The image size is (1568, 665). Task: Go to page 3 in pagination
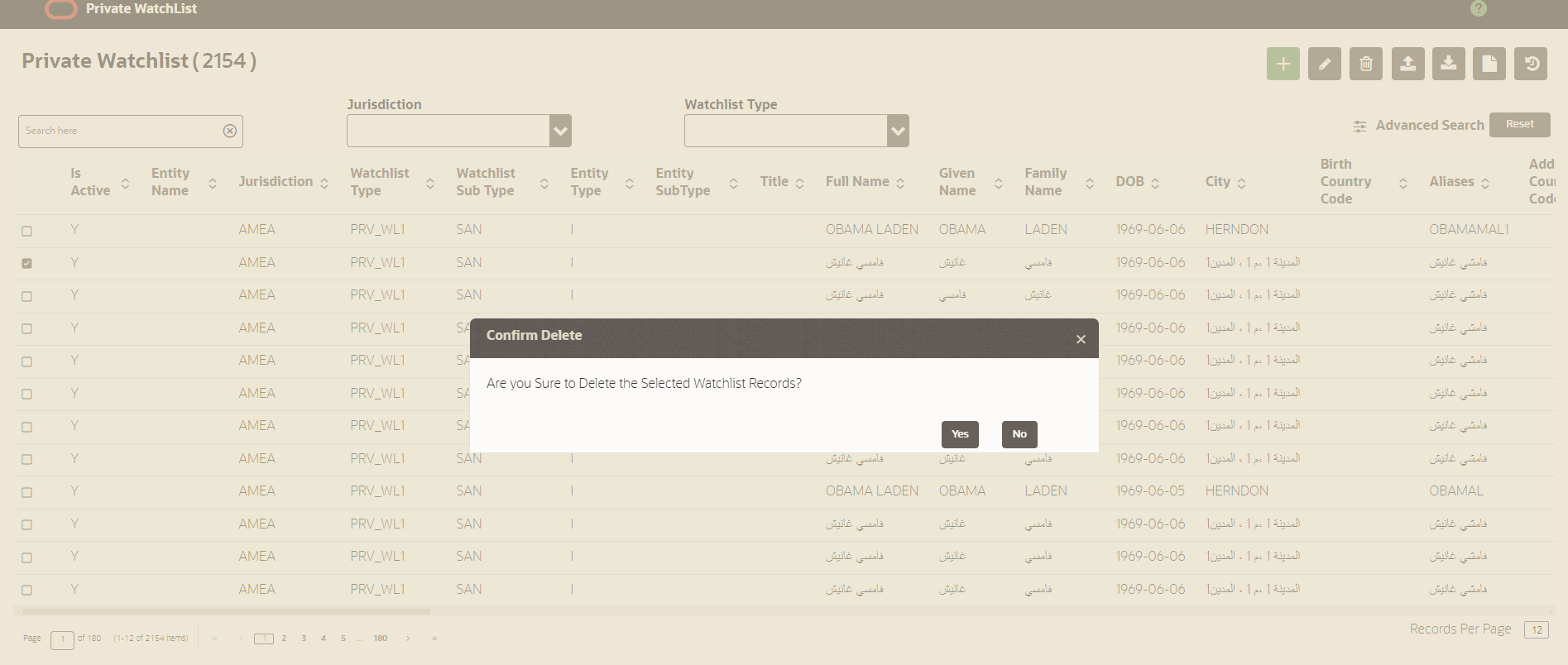click(304, 639)
